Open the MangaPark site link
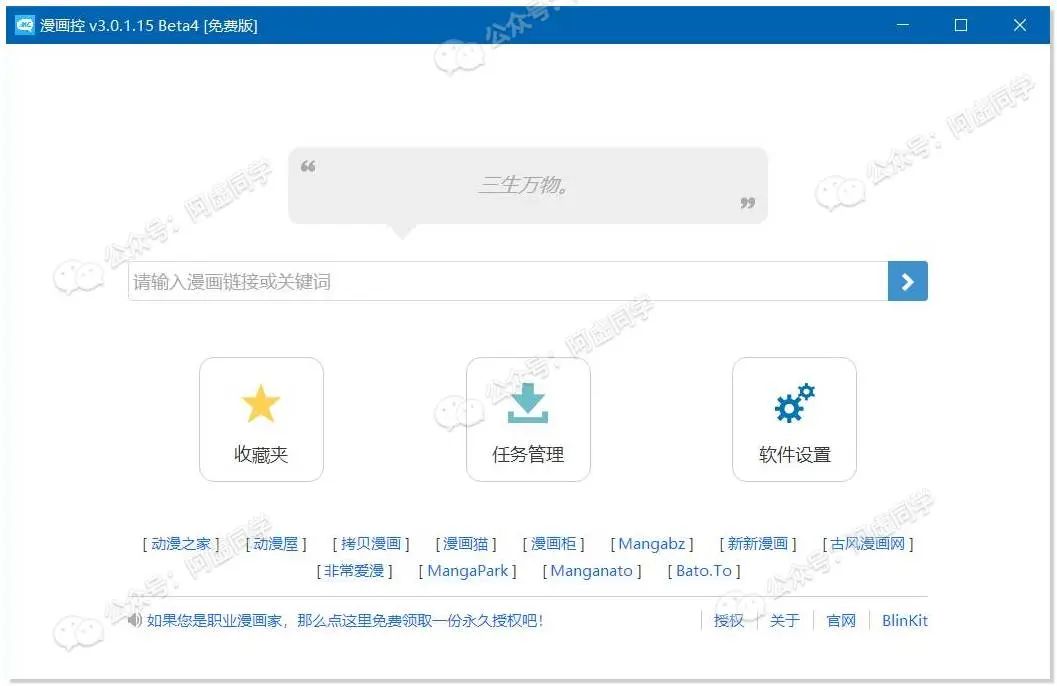Screen dimensions: 1057x686 pos(468,571)
